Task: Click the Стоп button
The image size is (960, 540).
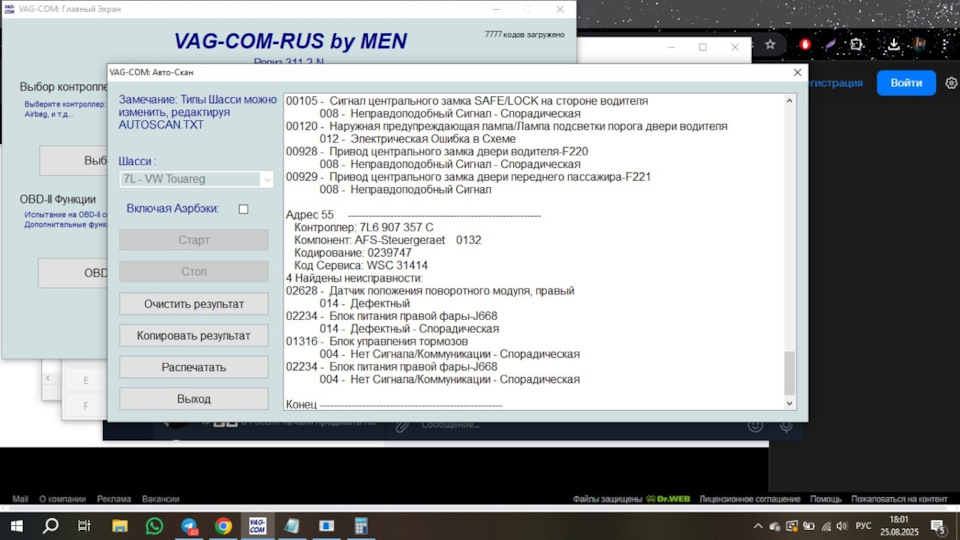Action: click(193, 272)
